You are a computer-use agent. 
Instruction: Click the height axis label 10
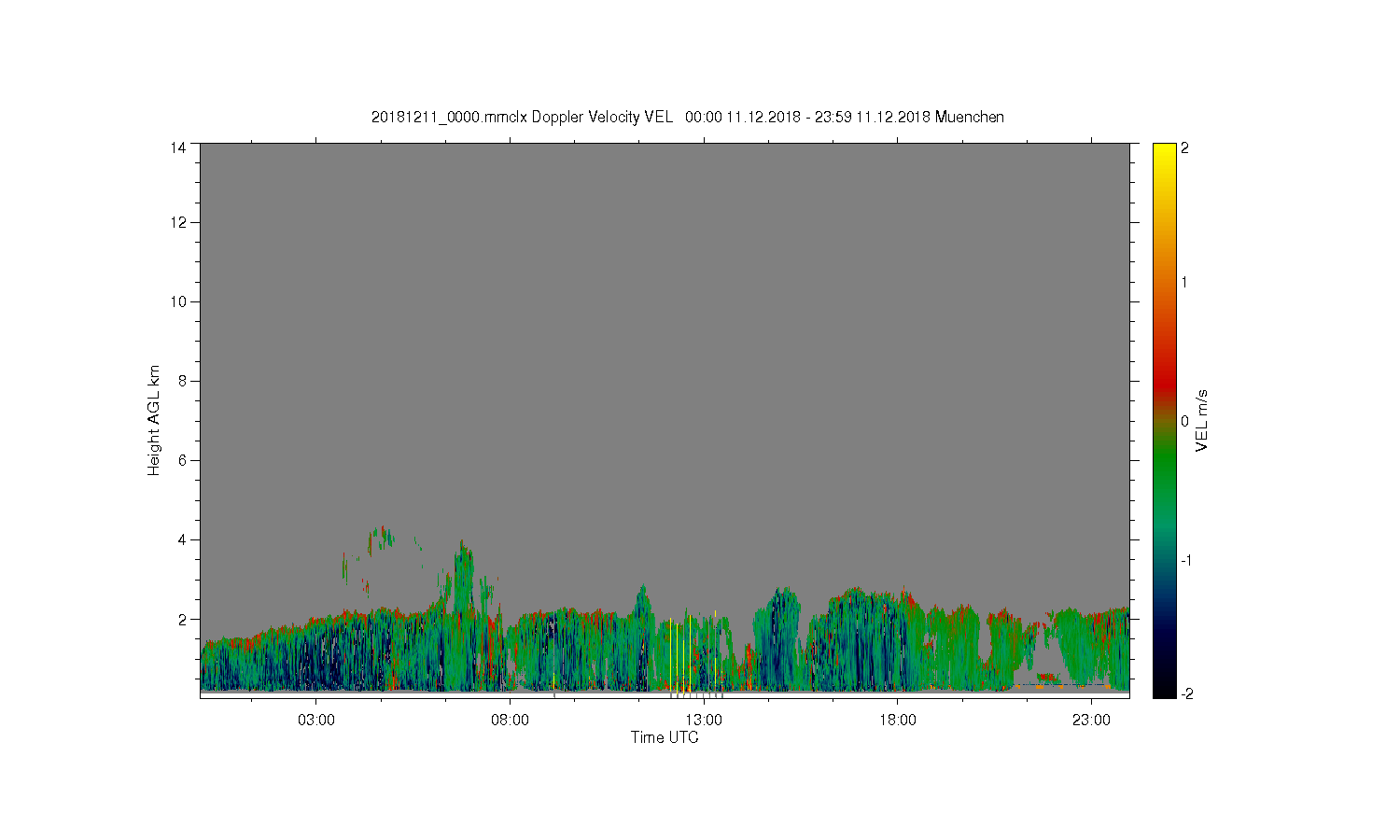(177, 301)
